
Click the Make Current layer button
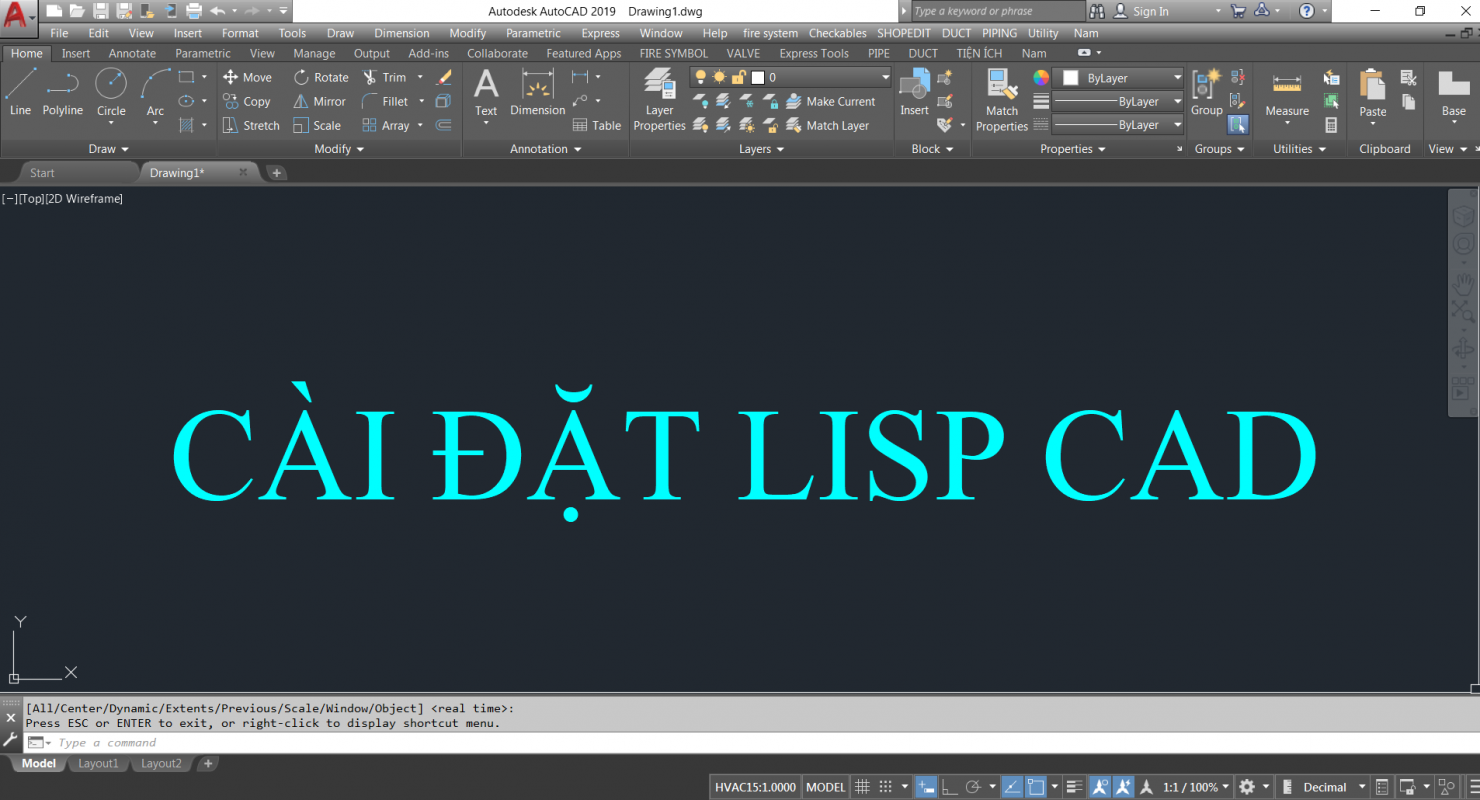click(831, 101)
